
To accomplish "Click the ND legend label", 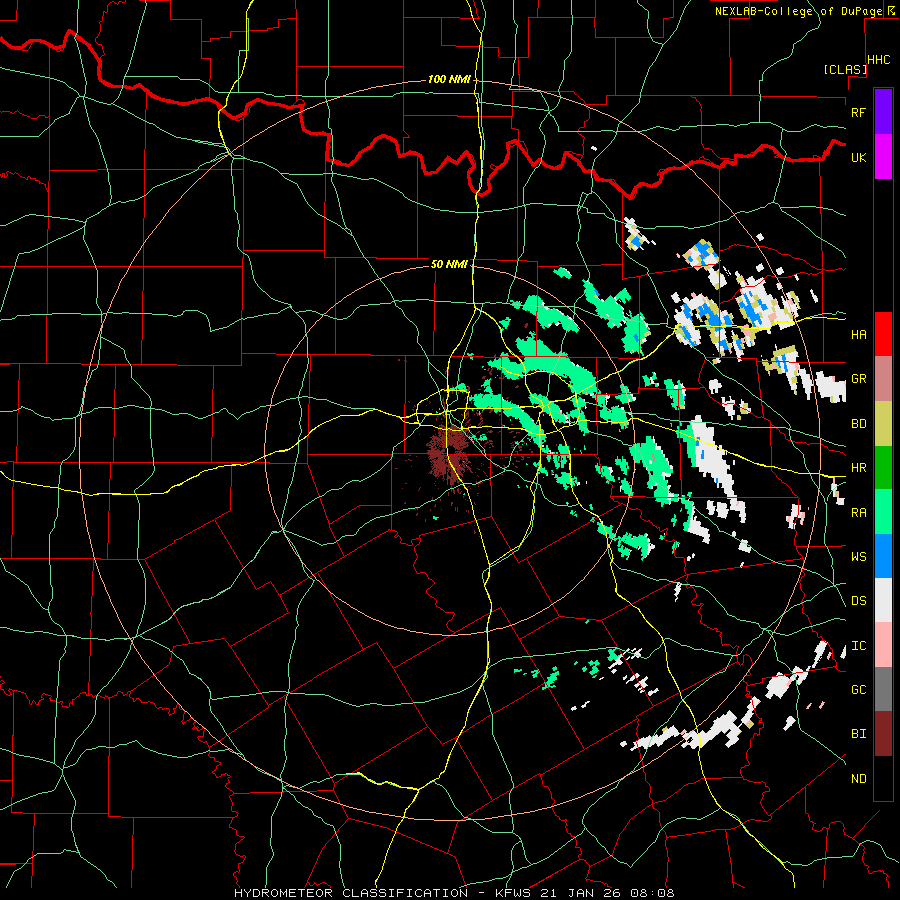I will click(858, 778).
